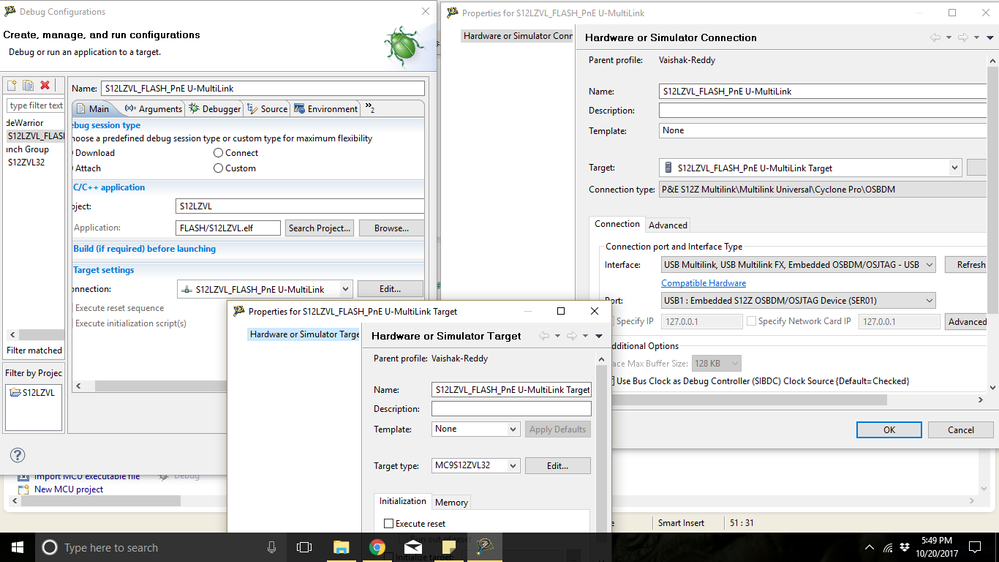This screenshot has height=562, width=999.
Task: Click the help question mark icon
Action: point(18,455)
